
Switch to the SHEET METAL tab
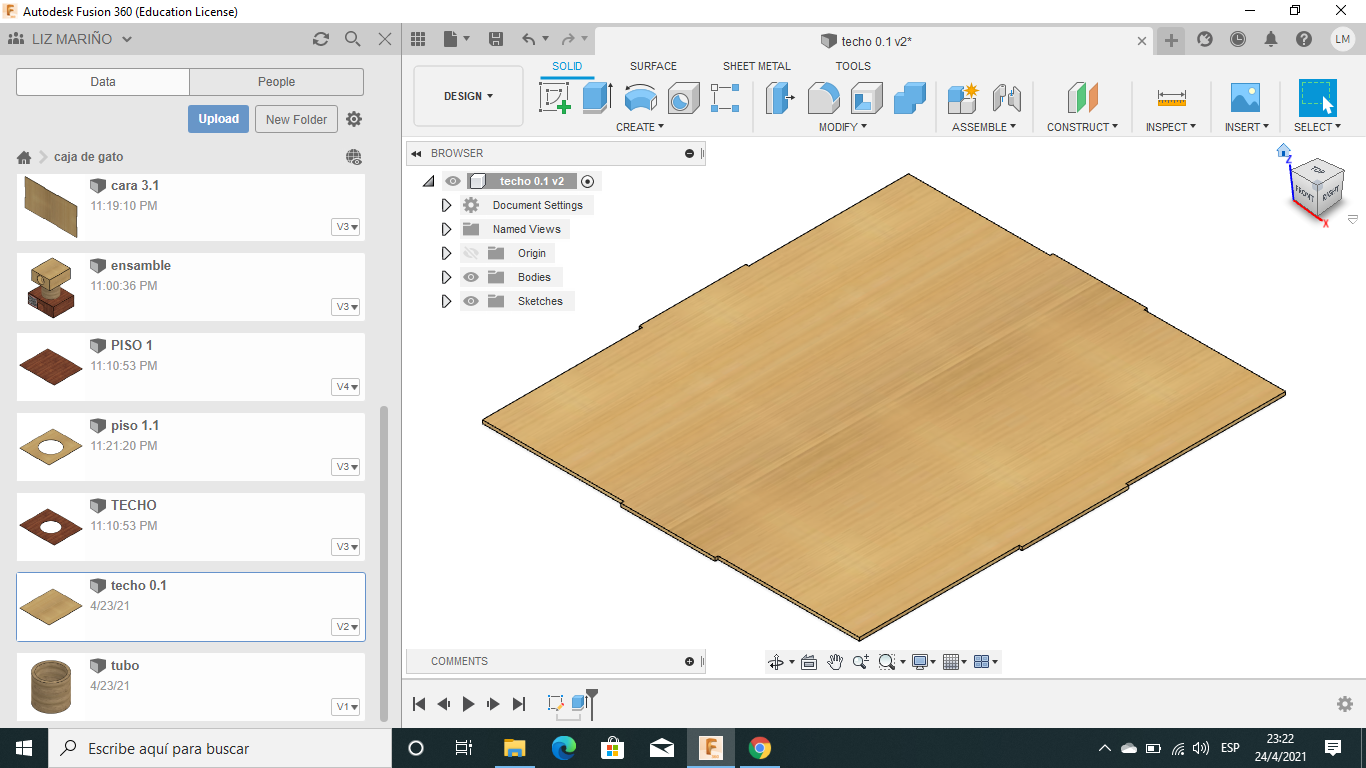(757, 66)
